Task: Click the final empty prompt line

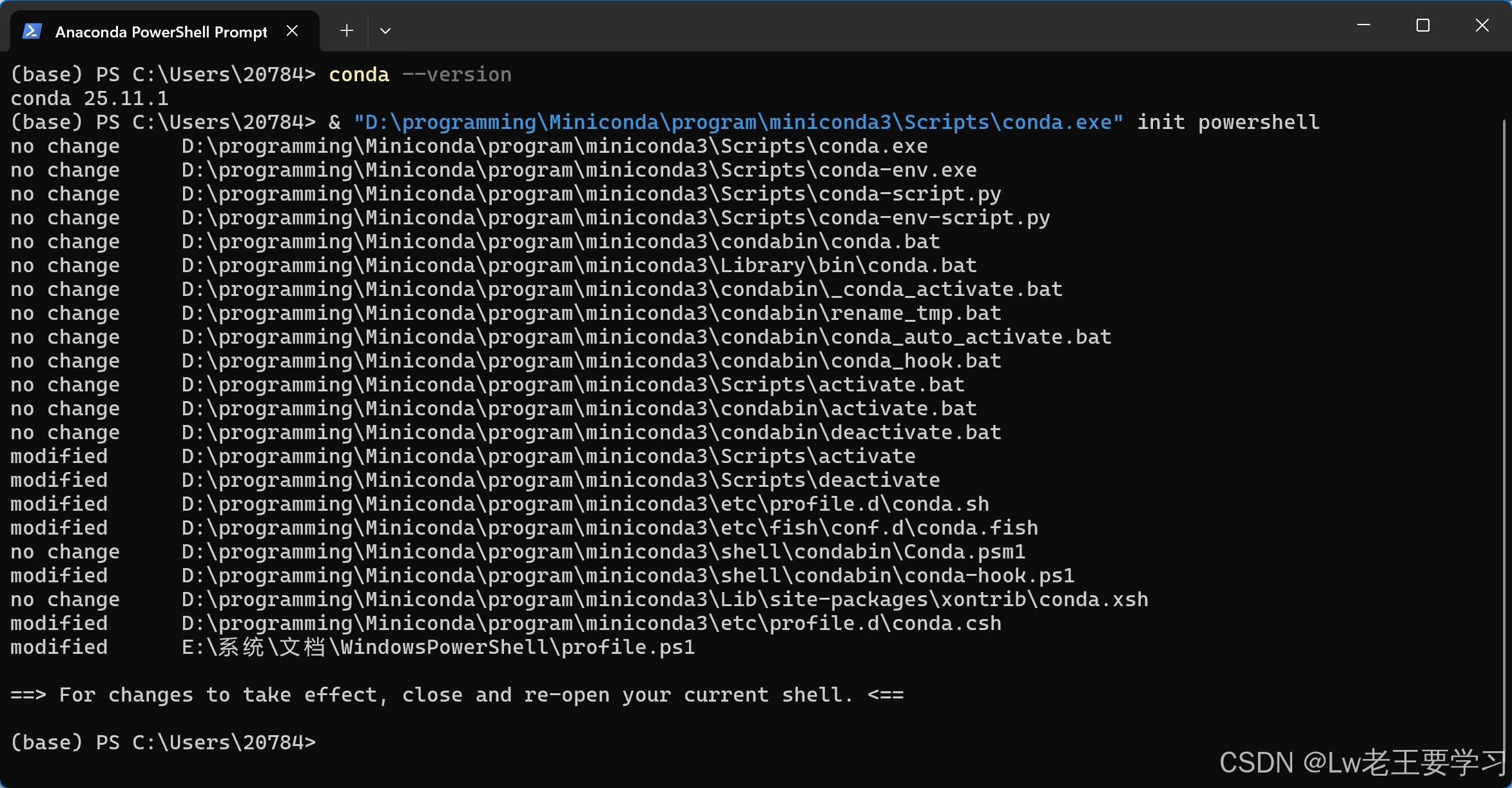Action: click(x=164, y=743)
